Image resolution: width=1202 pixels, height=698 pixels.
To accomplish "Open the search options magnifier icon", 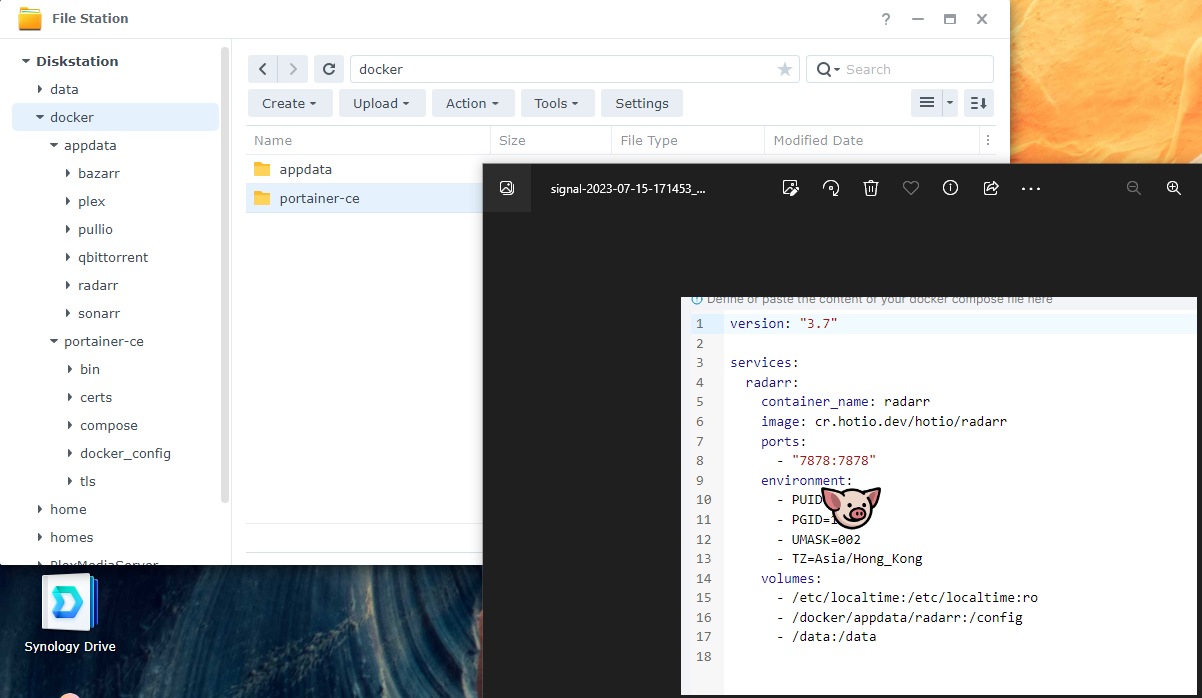I will (x=828, y=69).
